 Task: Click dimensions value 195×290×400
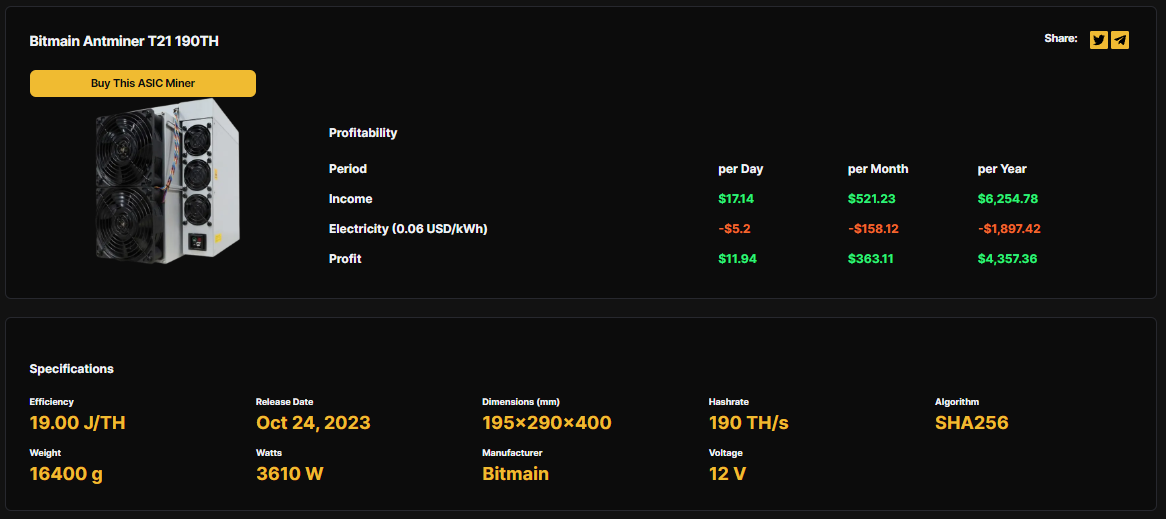click(547, 423)
